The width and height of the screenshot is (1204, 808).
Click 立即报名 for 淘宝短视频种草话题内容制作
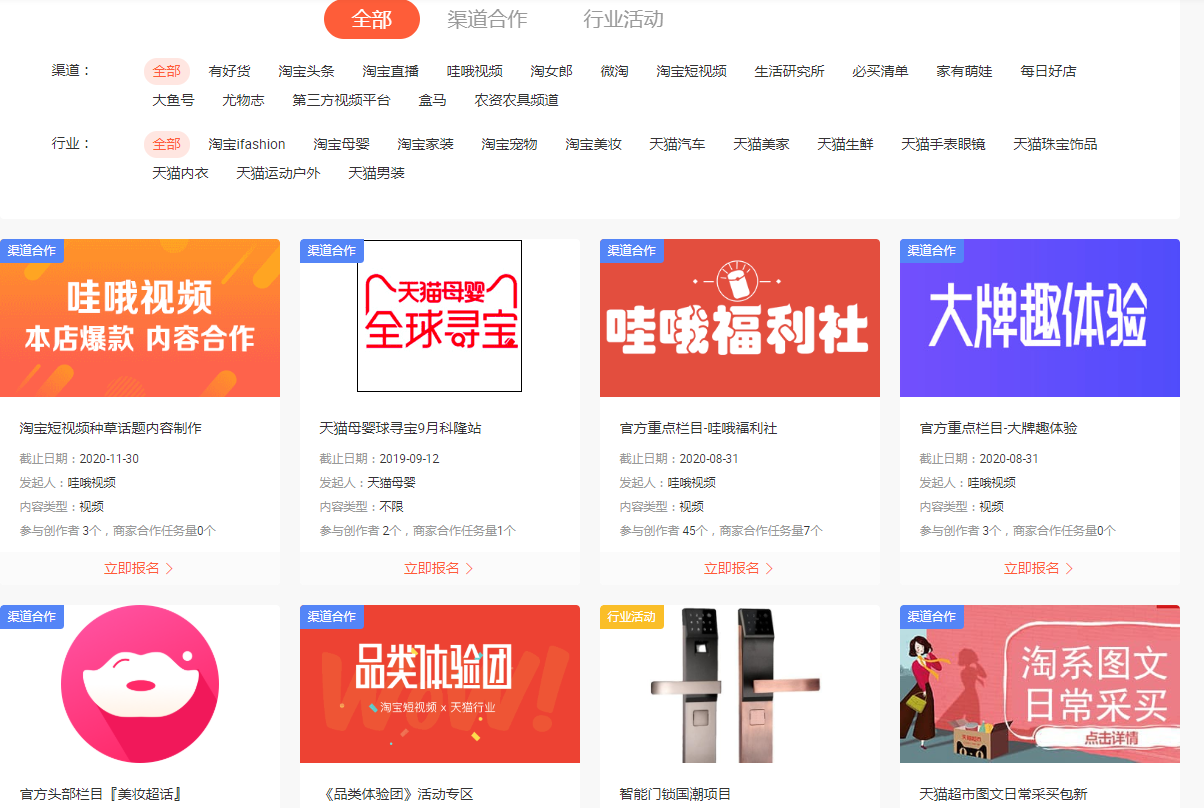click(x=139, y=568)
